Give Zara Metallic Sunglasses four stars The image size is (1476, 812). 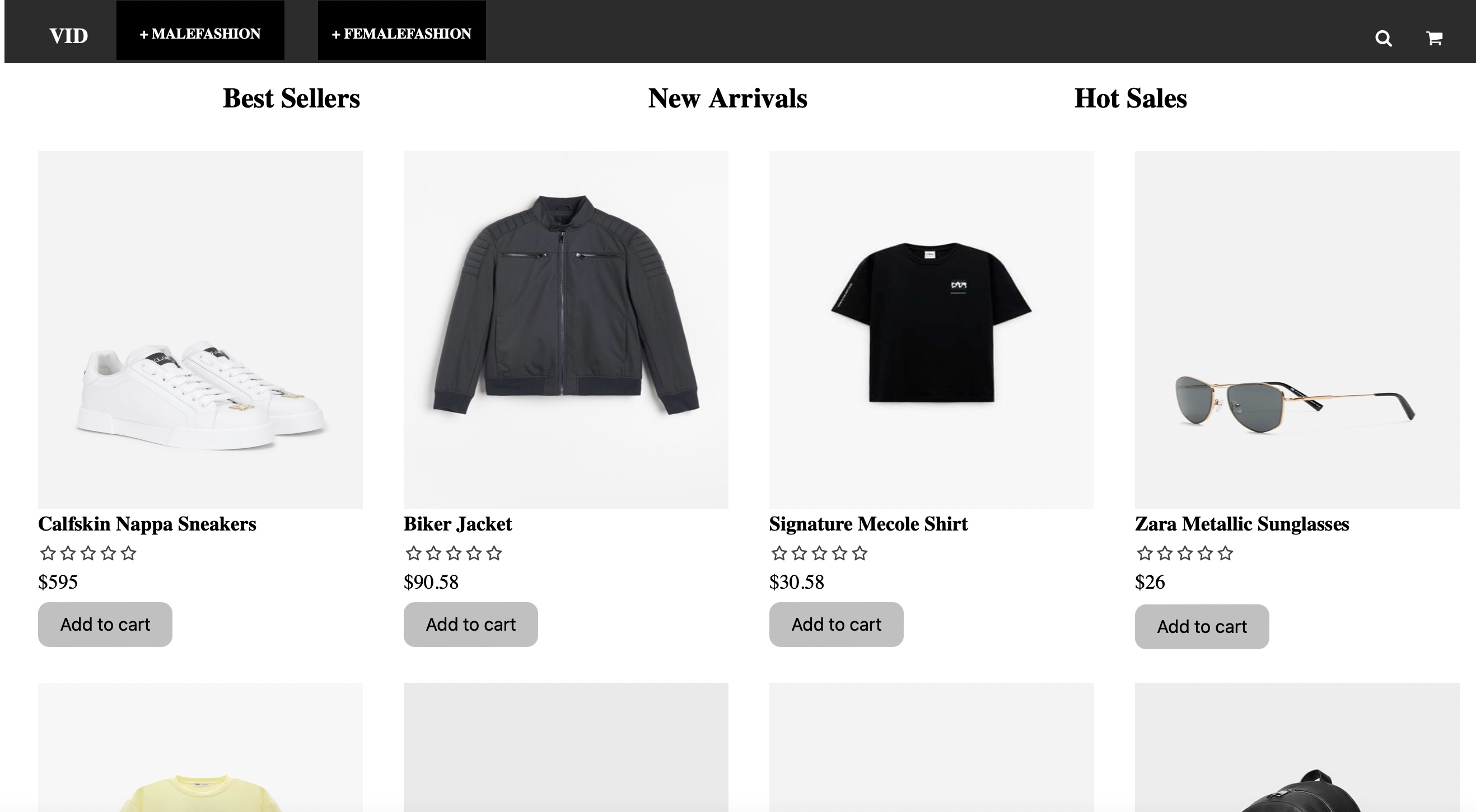tap(1205, 553)
